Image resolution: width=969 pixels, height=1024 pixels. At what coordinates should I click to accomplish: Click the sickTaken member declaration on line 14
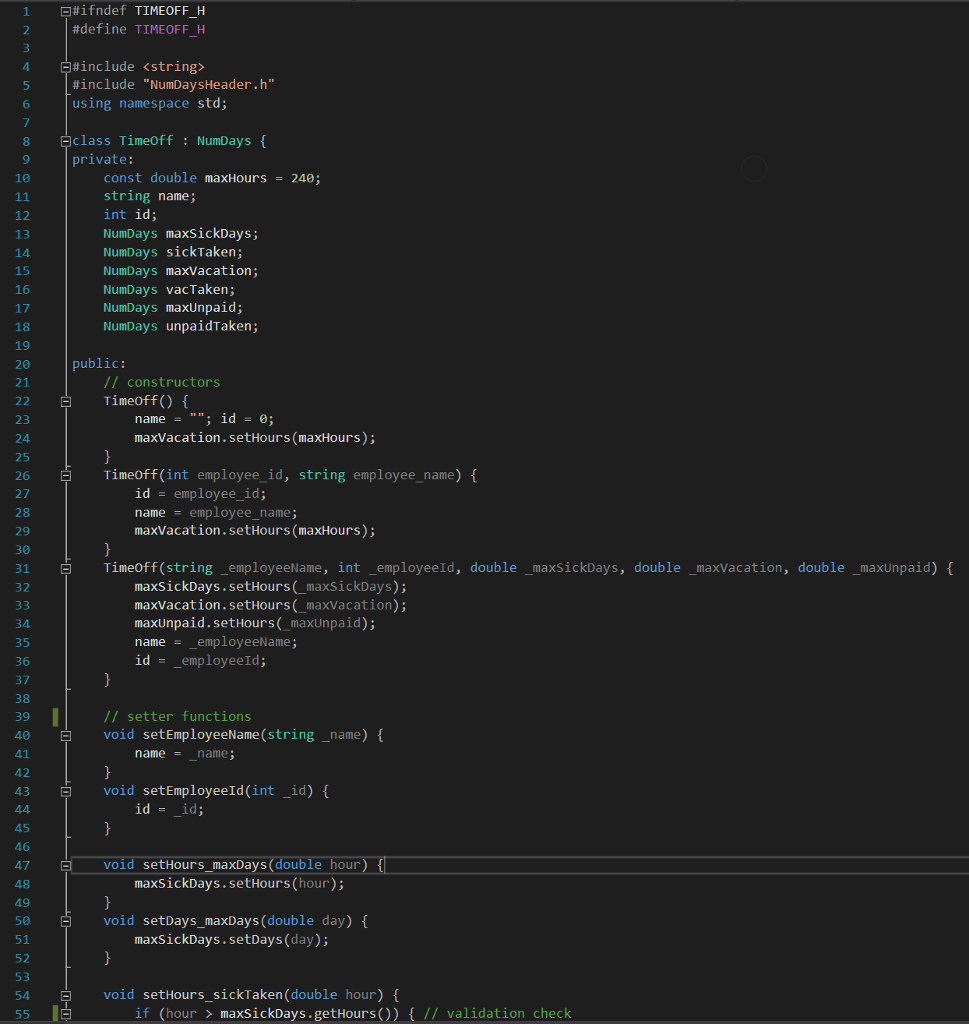[173, 252]
